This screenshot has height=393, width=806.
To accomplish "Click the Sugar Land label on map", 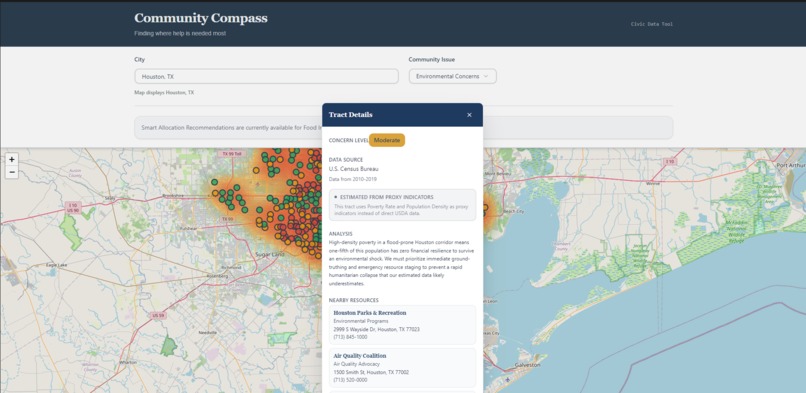I will (x=270, y=254).
